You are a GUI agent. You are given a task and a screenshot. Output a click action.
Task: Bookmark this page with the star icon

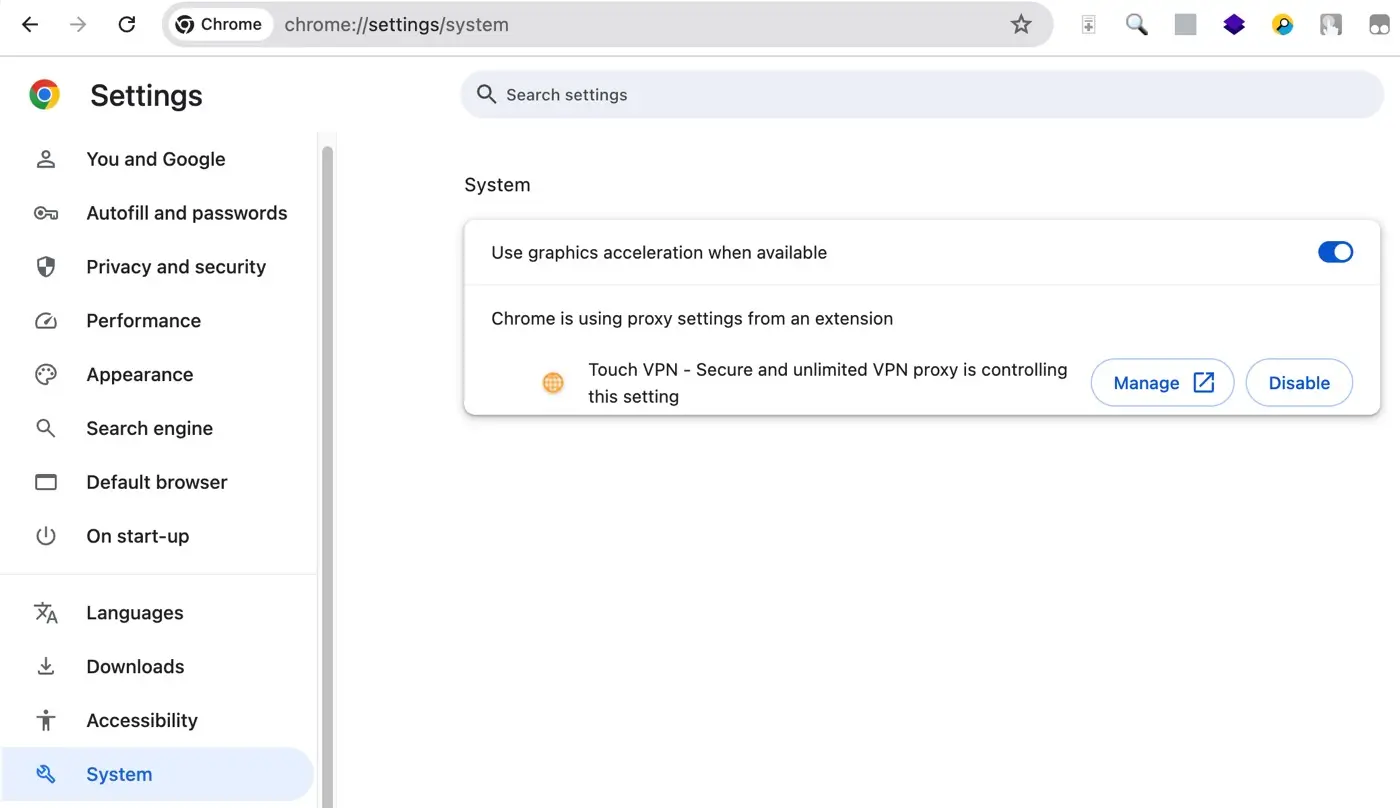(1021, 24)
